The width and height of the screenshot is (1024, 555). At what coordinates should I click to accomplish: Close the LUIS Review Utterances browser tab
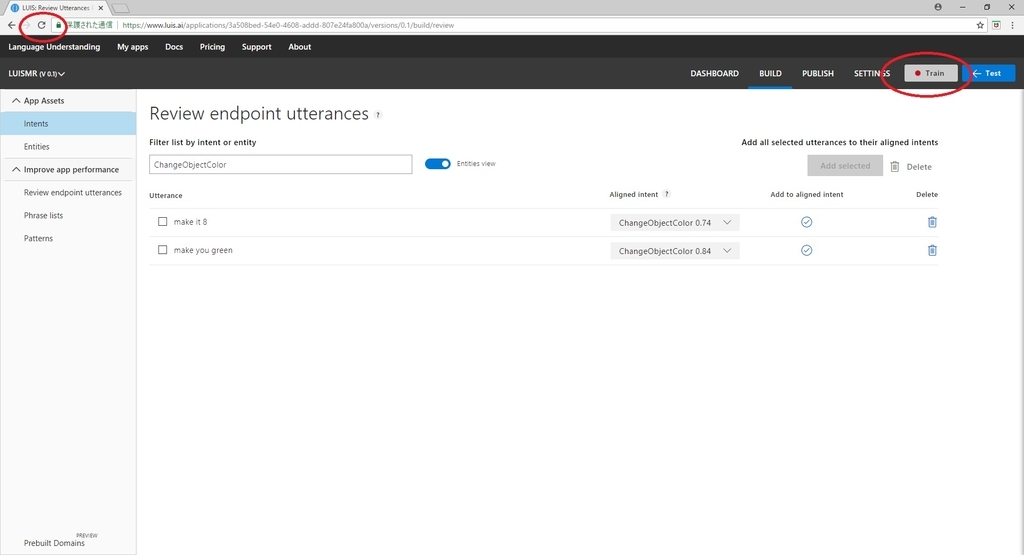pyautogui.click(x=101, y=8)
